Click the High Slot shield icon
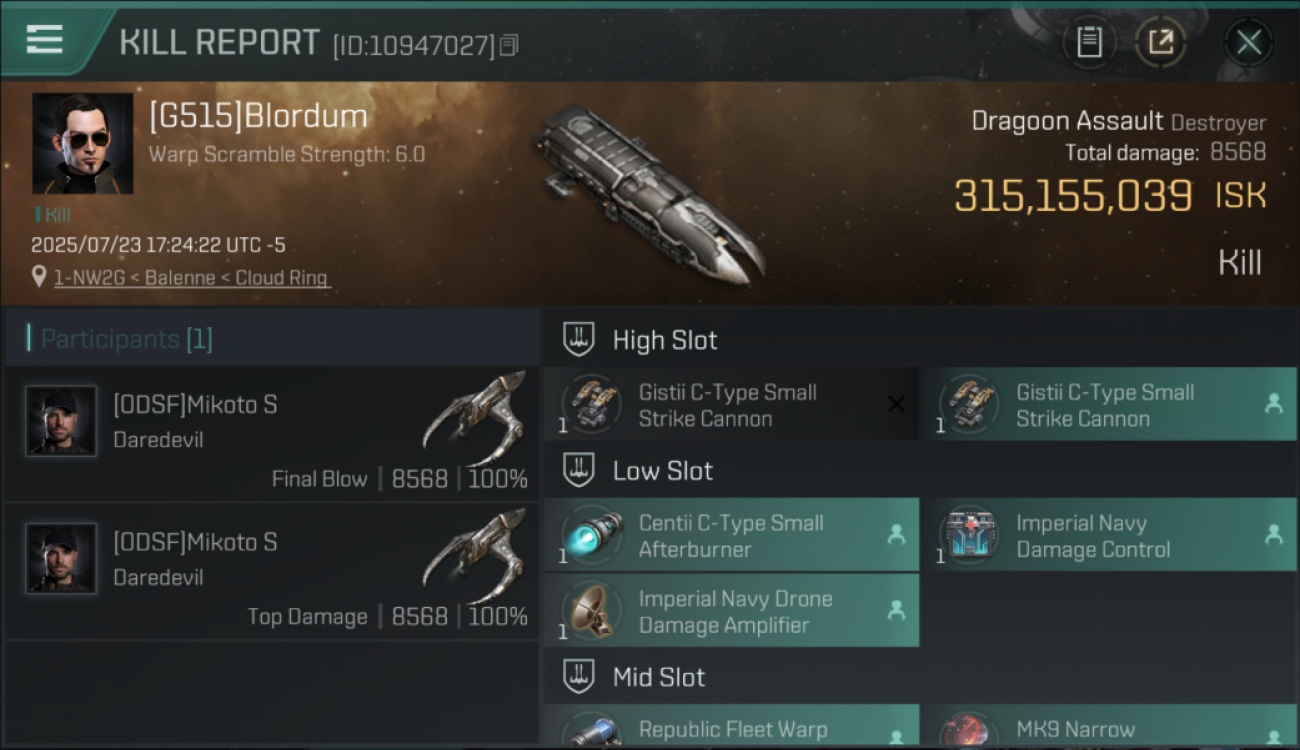Image resolution: width=1300 pixels, height=750 pixels. tap(578, 340)
